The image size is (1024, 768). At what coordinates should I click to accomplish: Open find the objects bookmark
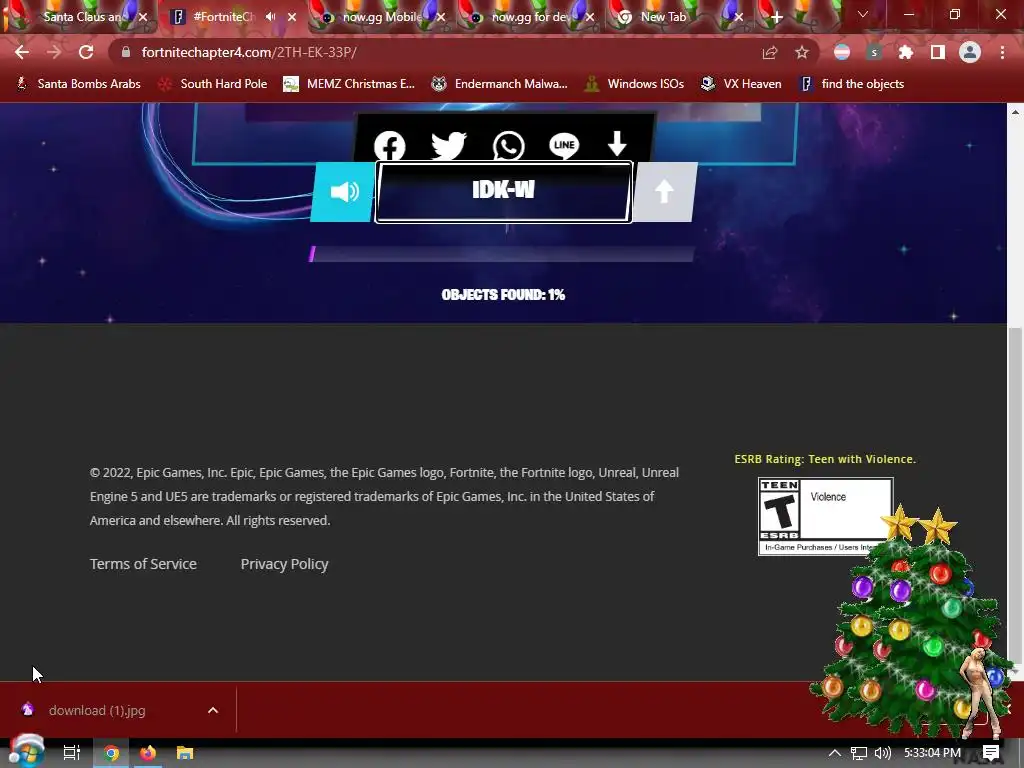point(852,84)
